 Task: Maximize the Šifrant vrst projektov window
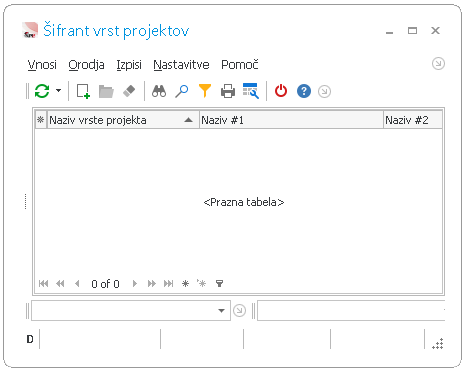coord(412,31)
